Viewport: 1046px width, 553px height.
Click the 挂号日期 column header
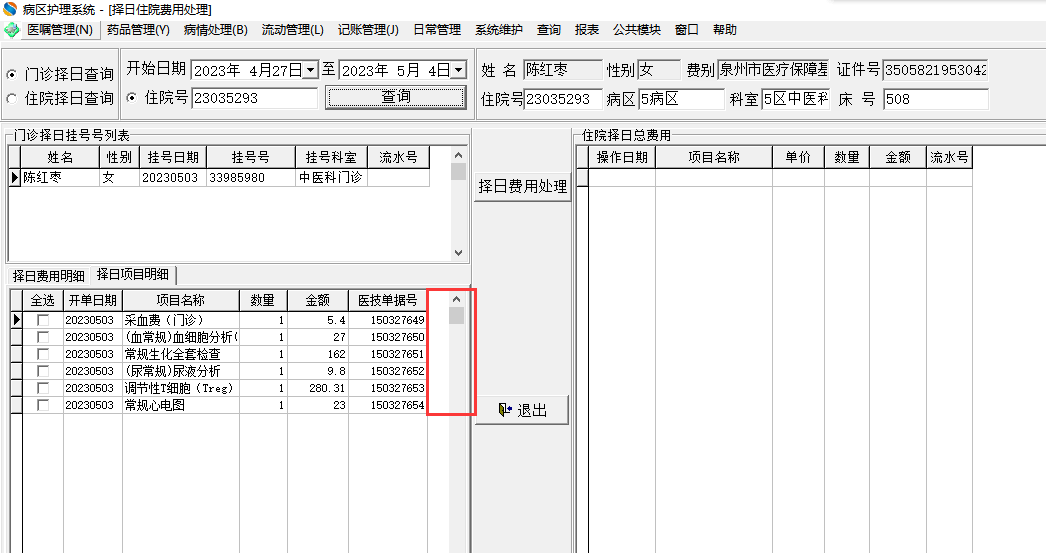(x=173, y=157)
